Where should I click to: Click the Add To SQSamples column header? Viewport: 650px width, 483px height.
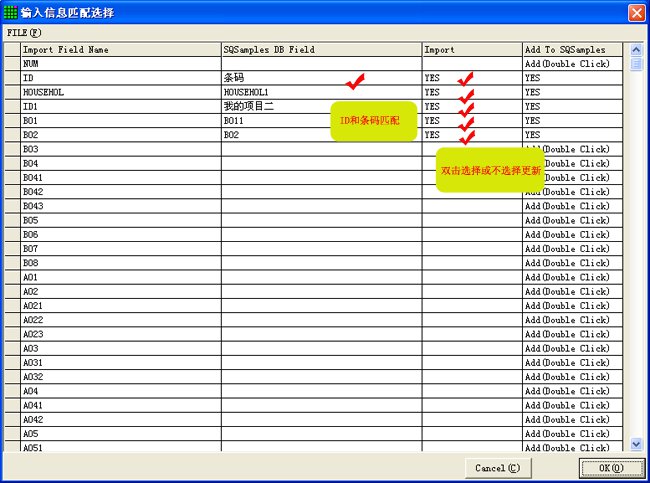(571, 49)
